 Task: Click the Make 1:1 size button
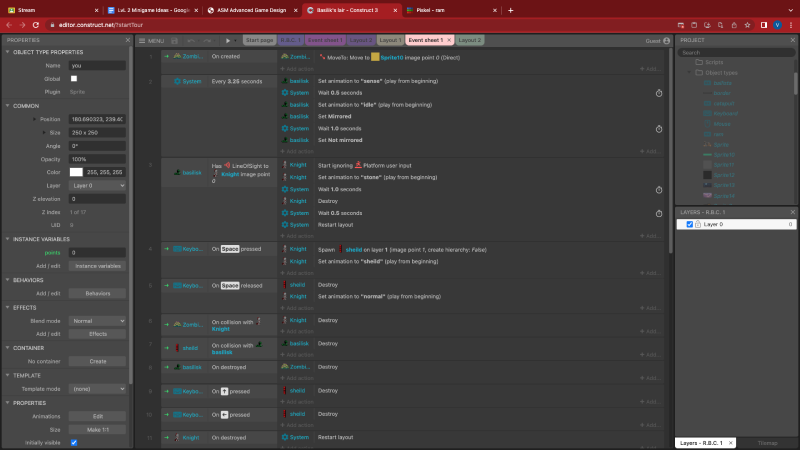[x=97, y=428]
